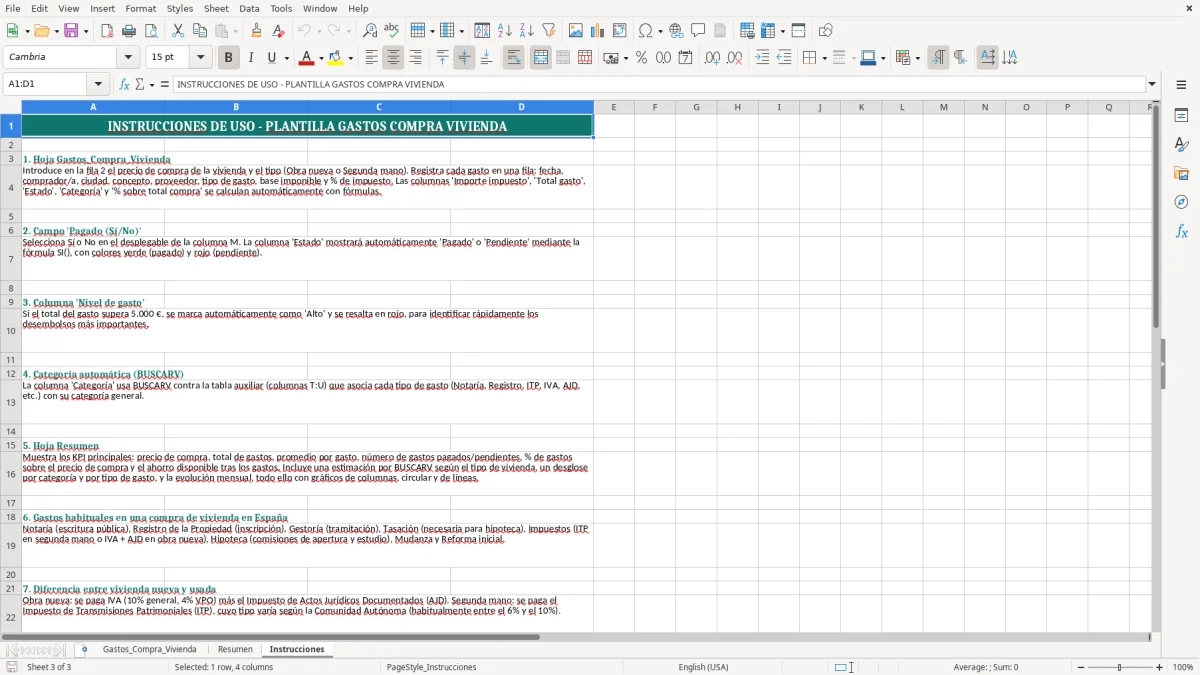This screenshot has height=675, width=1200.
Task: Open the font size dropdown
Action: click(200, 58)
